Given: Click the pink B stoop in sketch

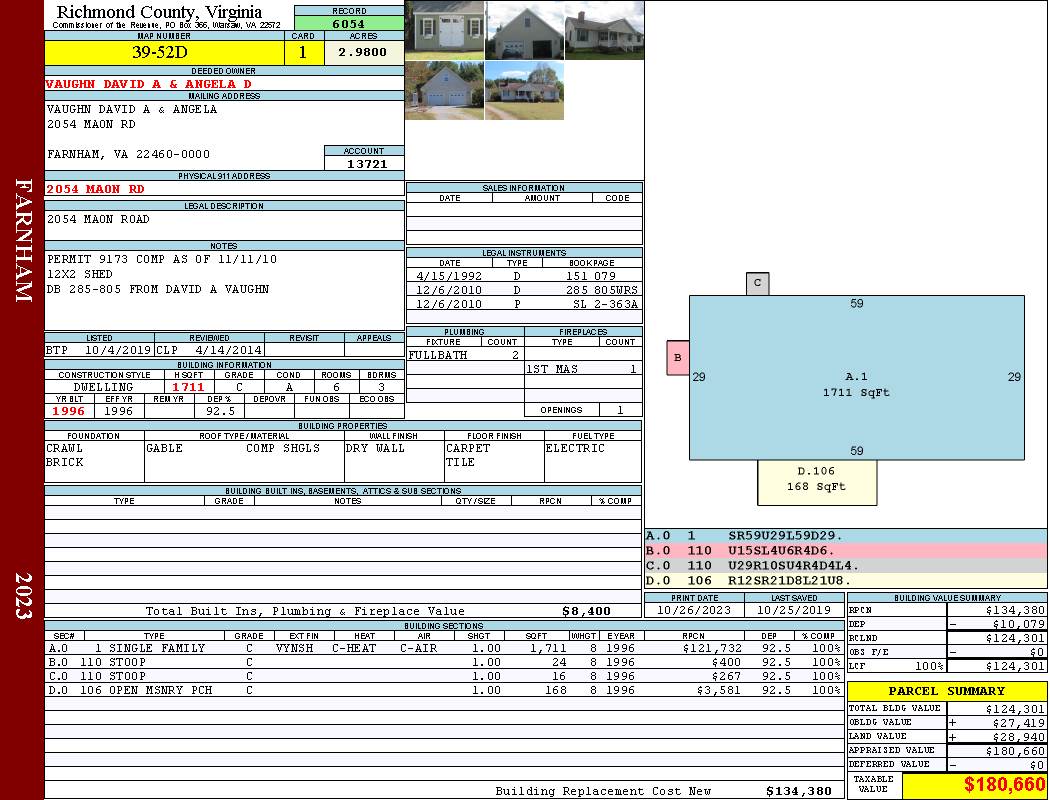Looking at the screenshot, I should click(678, 357).
